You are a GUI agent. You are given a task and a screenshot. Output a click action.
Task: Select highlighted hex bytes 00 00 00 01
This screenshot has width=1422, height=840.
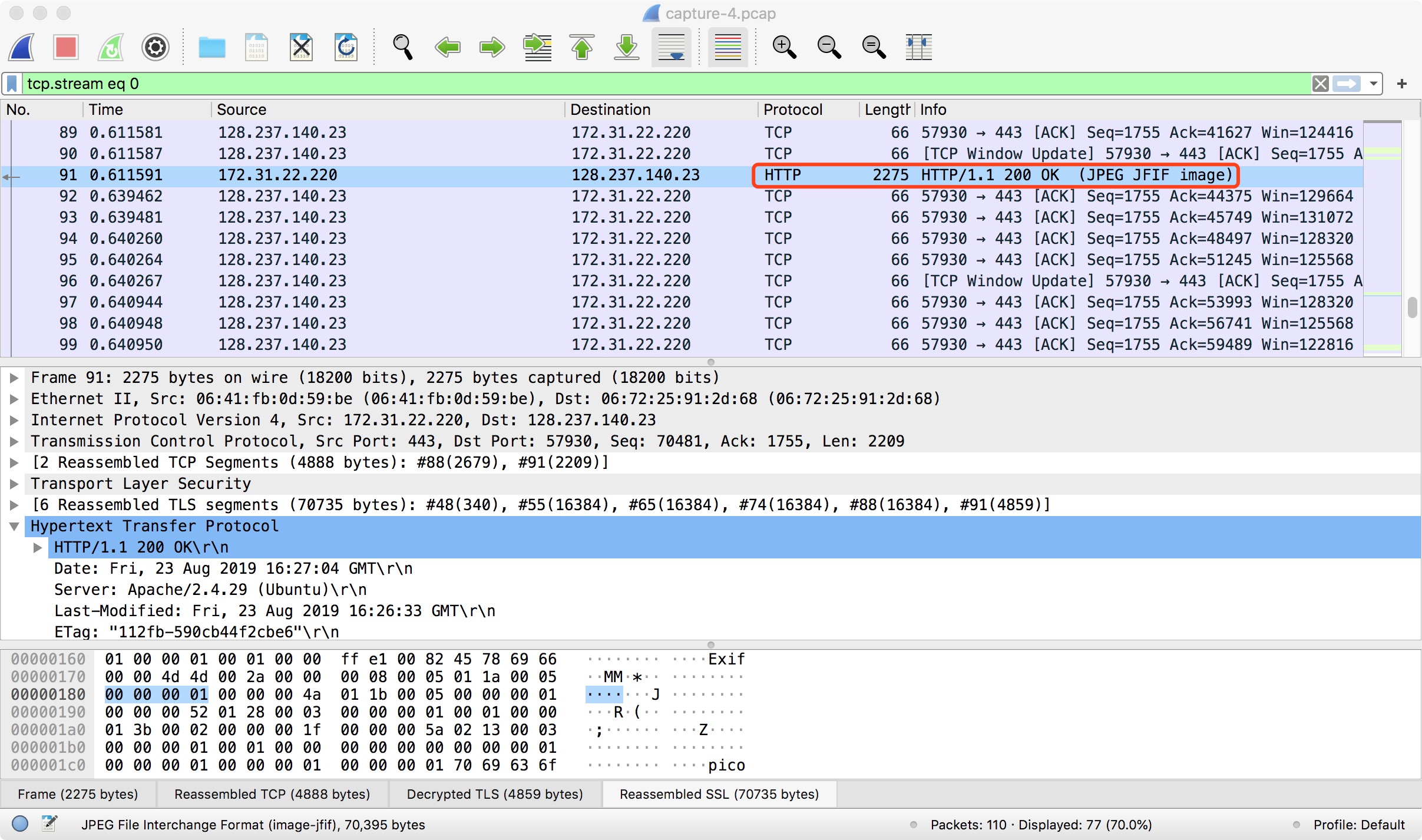point(156,695)
